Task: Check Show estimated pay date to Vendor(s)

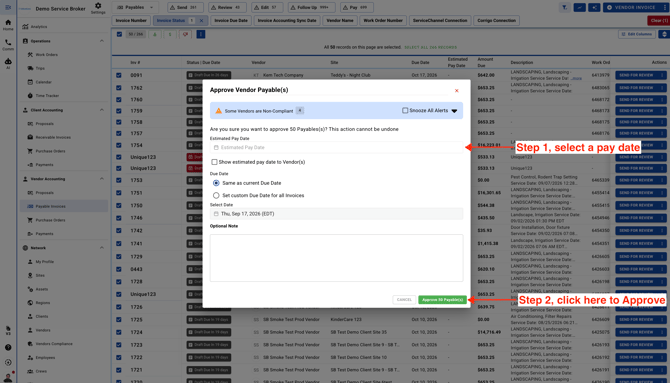Action: click(x=215, y=162)
